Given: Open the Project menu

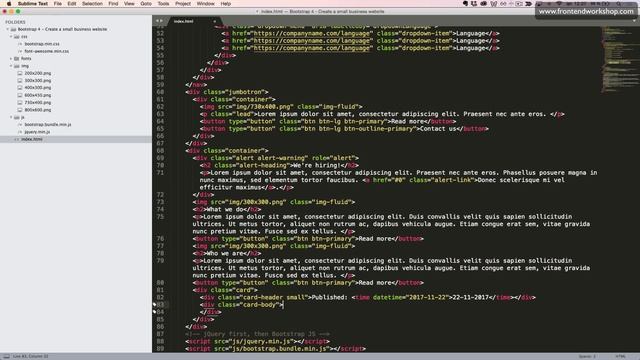Looking at the screenshot, I should click(x=183, y=4).
